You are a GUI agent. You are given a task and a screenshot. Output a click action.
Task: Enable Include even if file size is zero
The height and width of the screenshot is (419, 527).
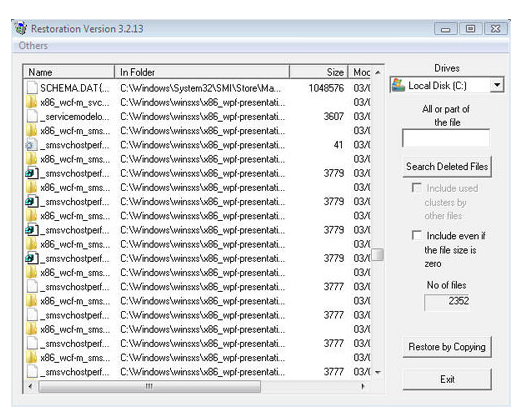417,235
